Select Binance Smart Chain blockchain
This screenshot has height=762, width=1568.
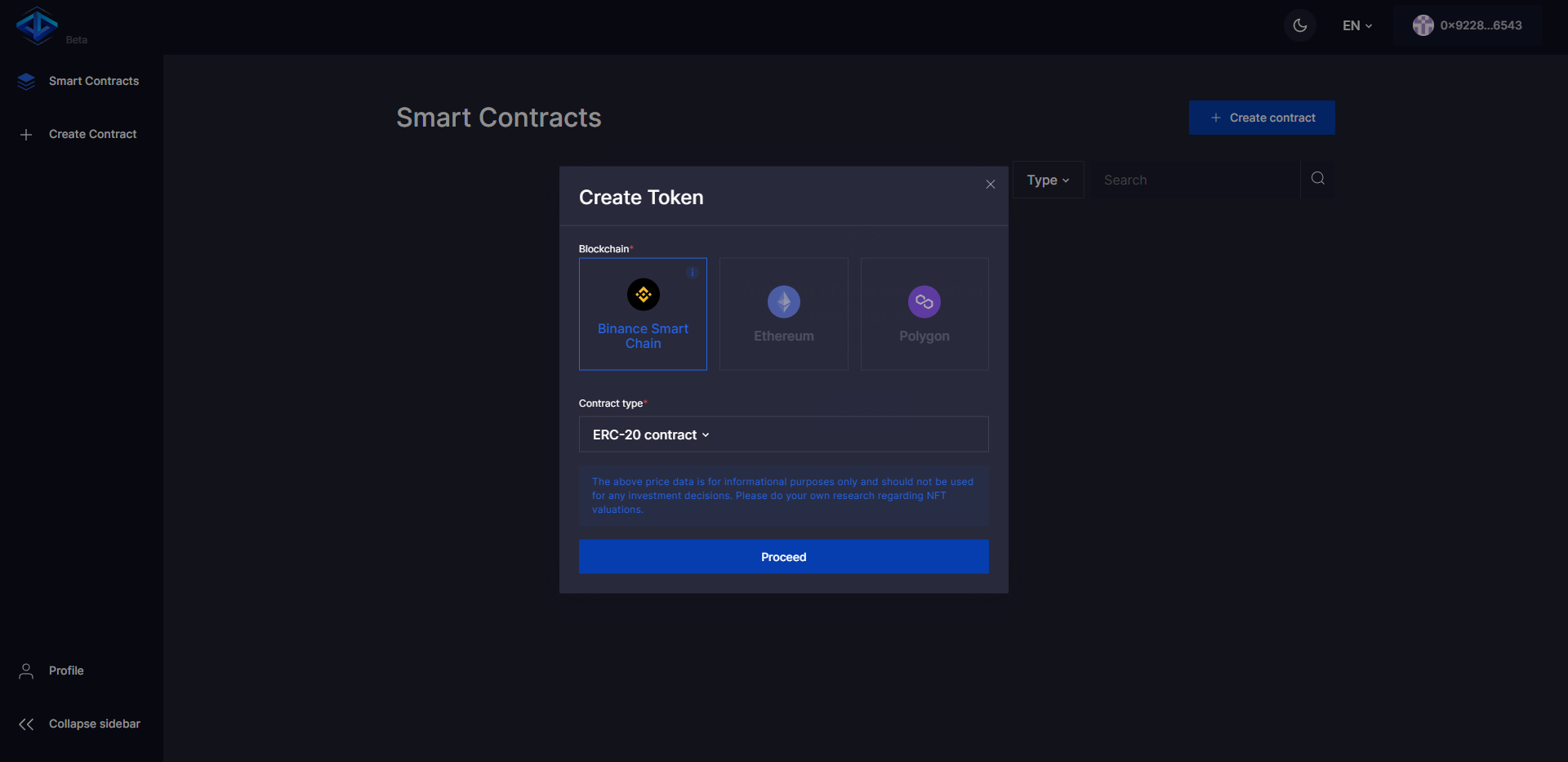tap(643, 314)
